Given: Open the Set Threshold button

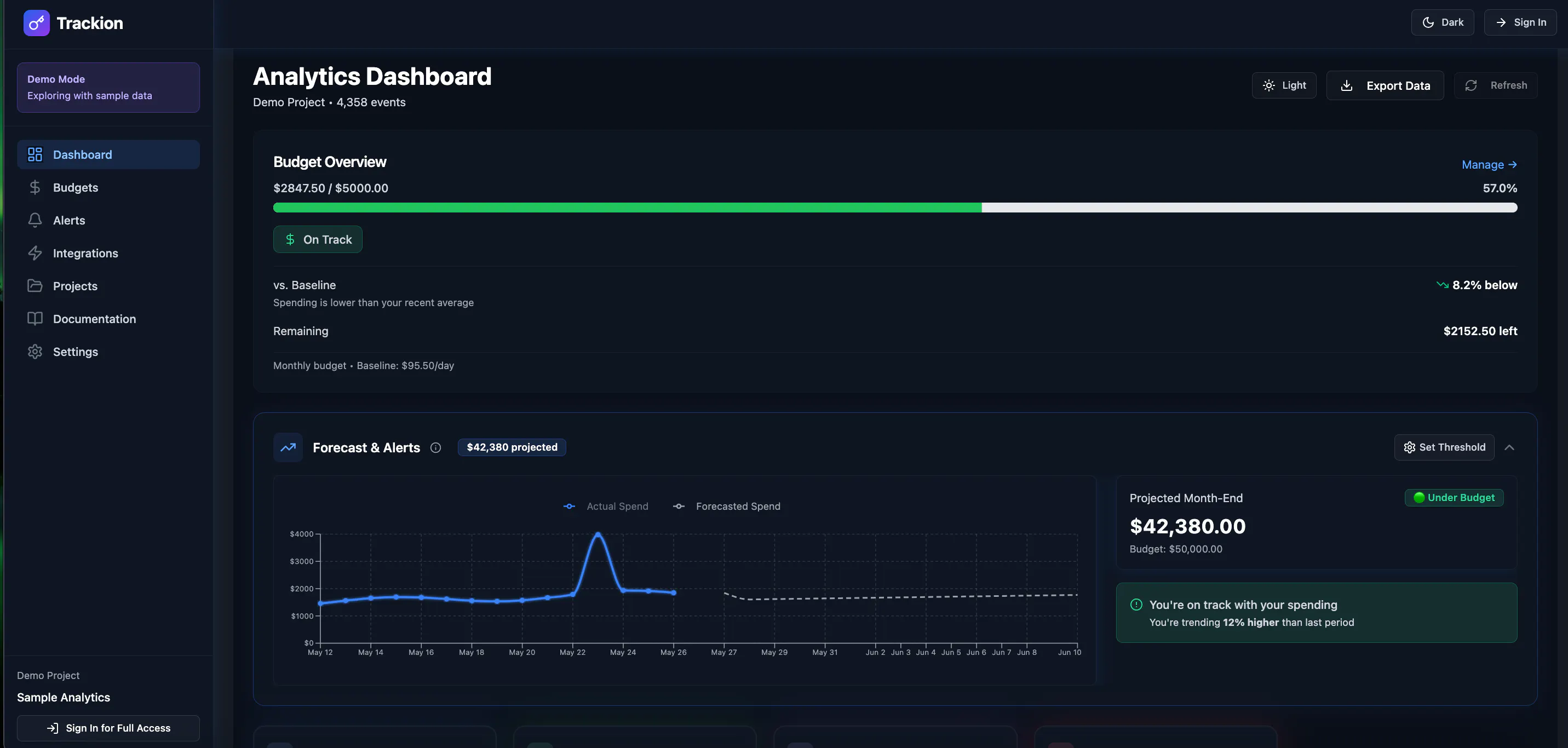Looking at the screenshot, I should pos(1444,448).
